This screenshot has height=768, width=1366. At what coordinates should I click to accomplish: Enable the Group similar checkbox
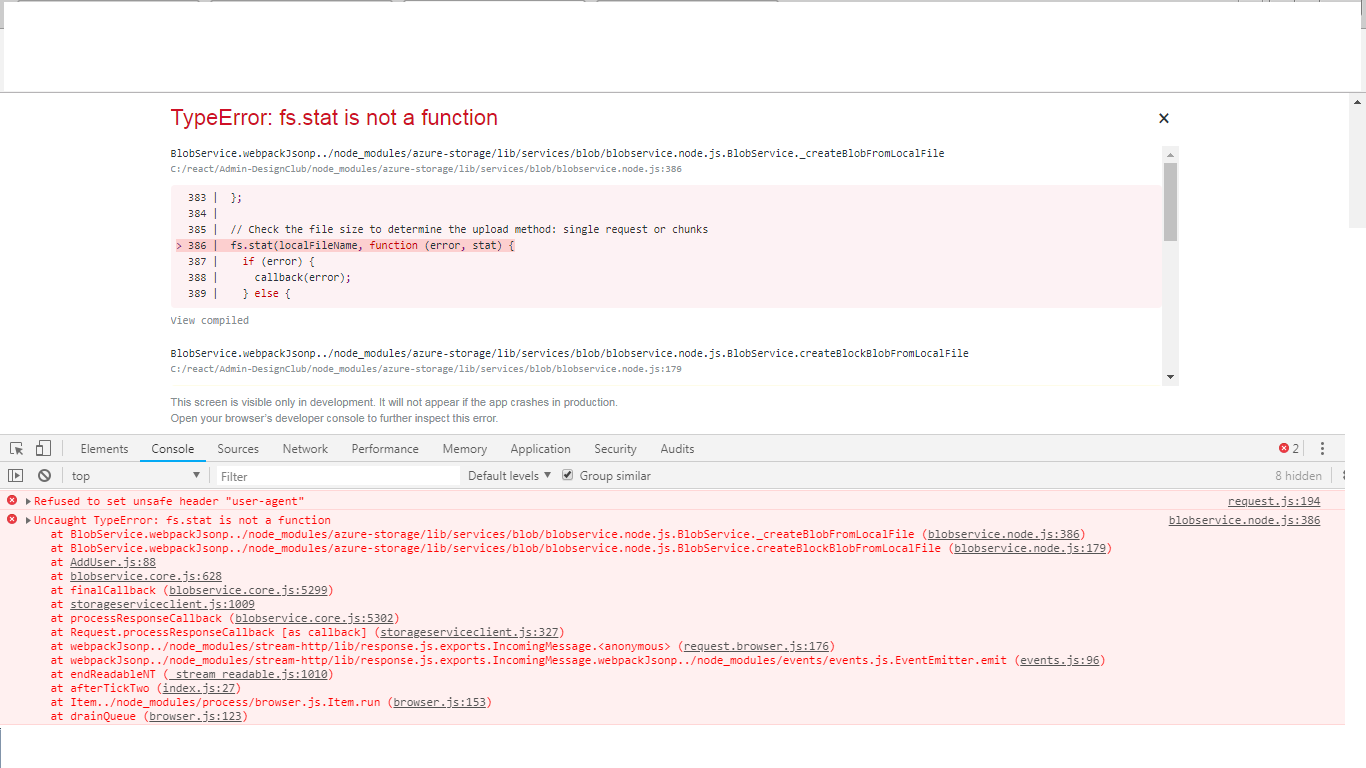coord(567,475)
